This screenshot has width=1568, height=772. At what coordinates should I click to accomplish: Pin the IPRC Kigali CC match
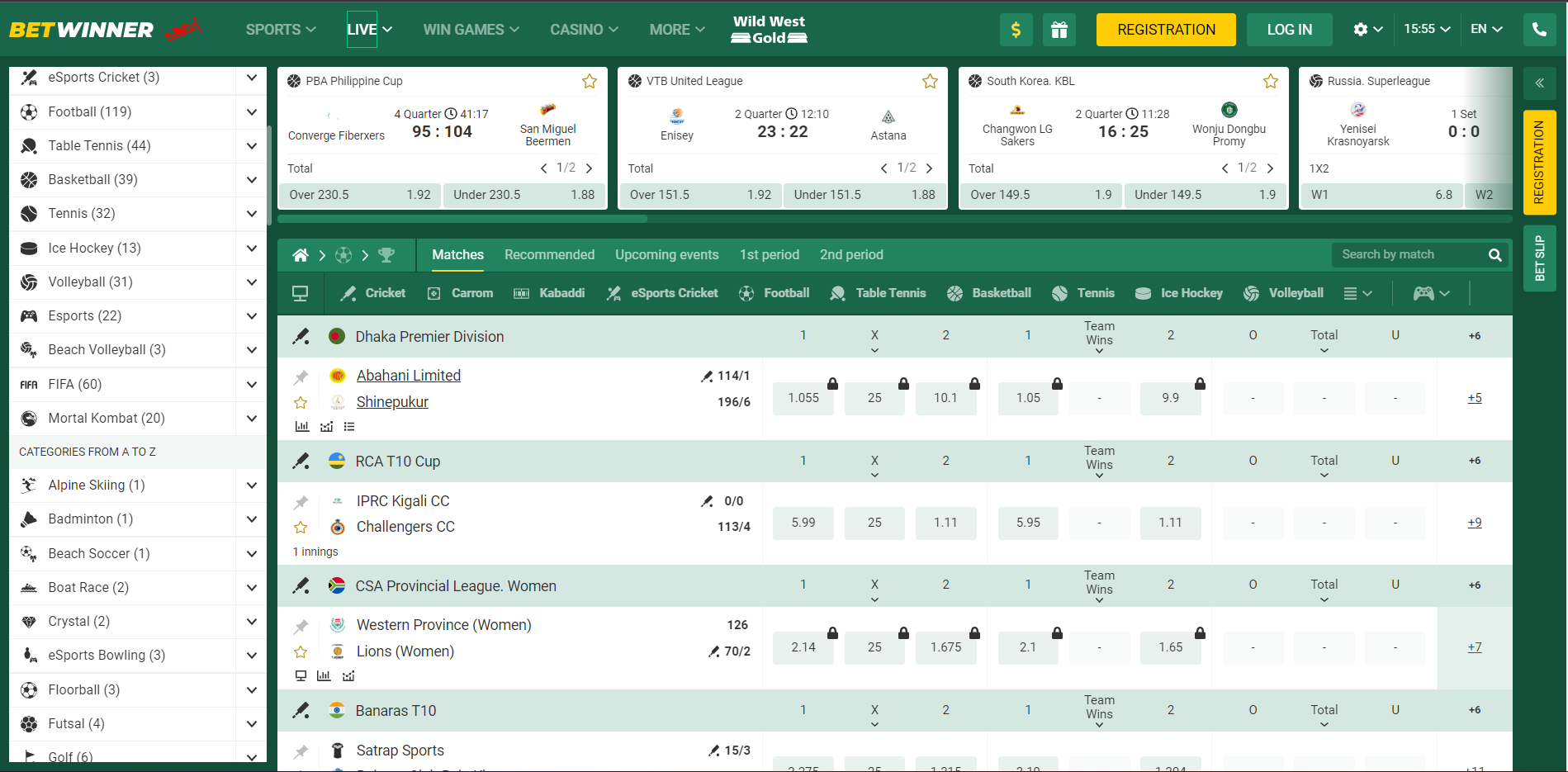tap(301, 502)
